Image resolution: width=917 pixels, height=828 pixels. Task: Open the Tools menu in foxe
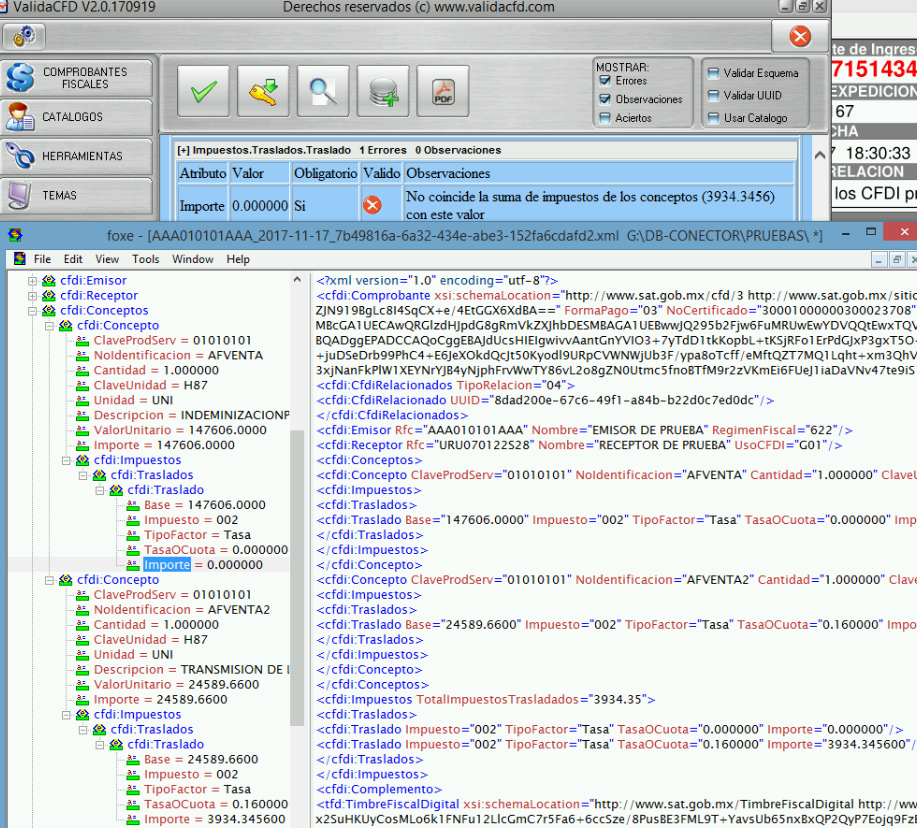click(146, 259)
